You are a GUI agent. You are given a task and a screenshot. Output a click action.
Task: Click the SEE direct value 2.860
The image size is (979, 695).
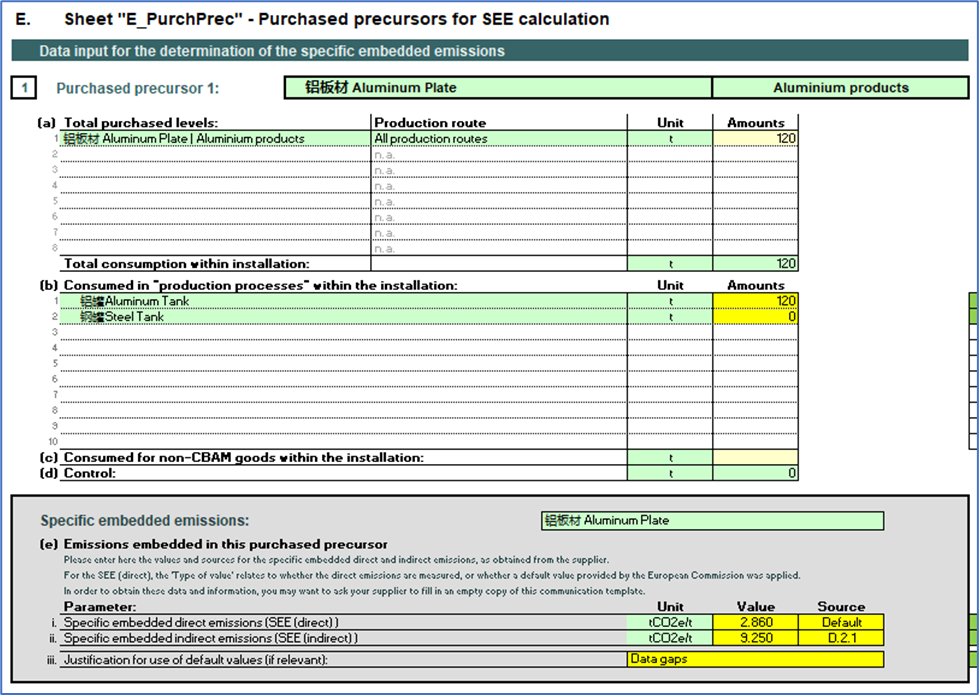[x=755, y=622]
